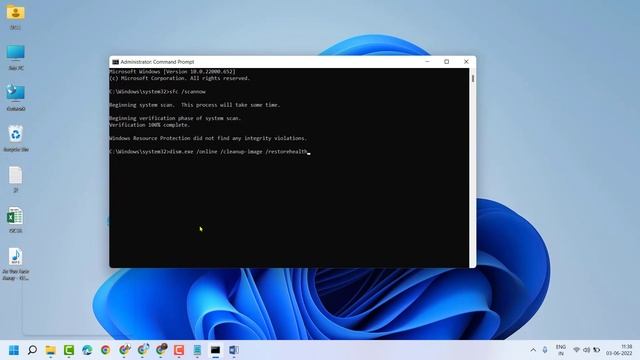Open taskbar Search magnifier
This screenshot has width=640, height=360.
32,350
